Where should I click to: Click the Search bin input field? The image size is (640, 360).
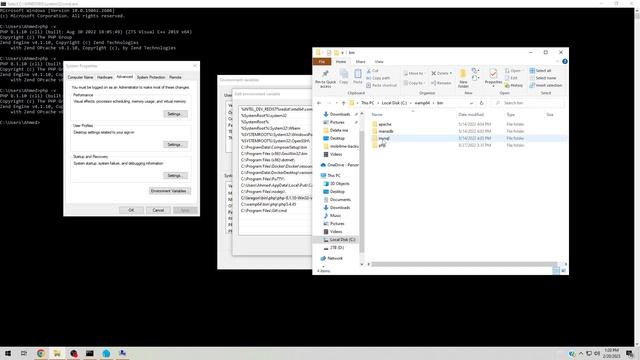[527, 103]
